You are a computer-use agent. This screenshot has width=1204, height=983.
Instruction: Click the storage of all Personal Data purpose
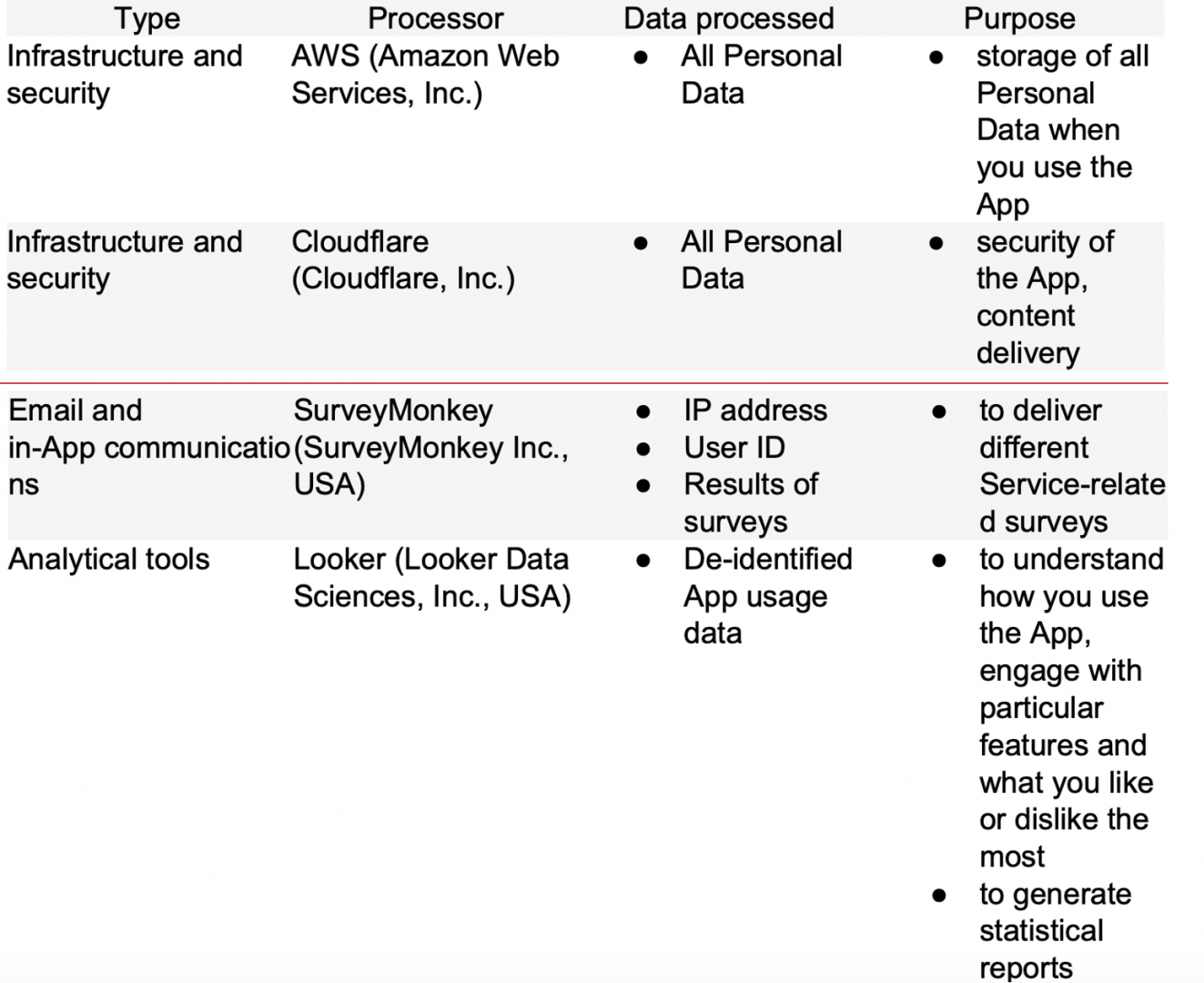coord(1060,130)
